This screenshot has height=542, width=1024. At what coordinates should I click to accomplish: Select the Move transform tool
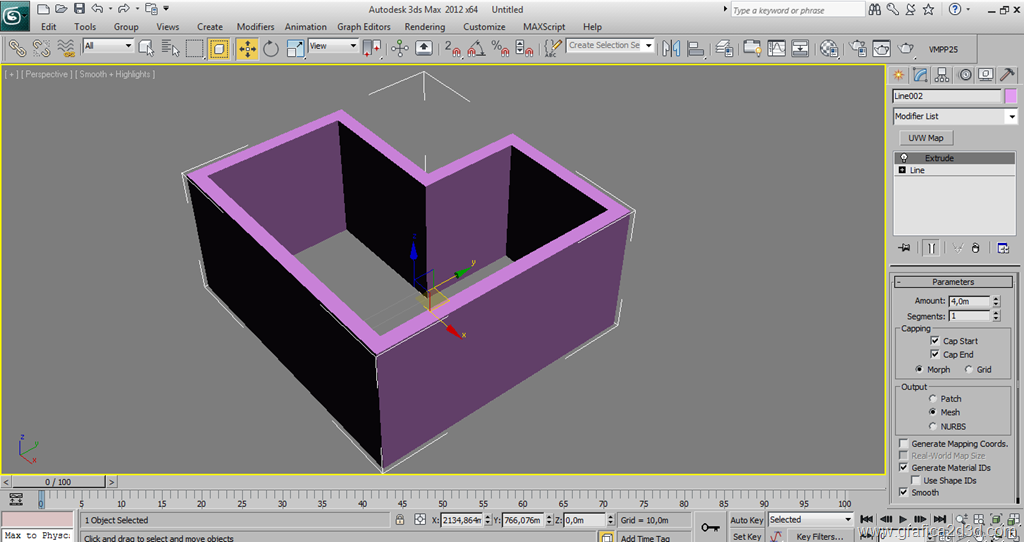tap(246, 48)
